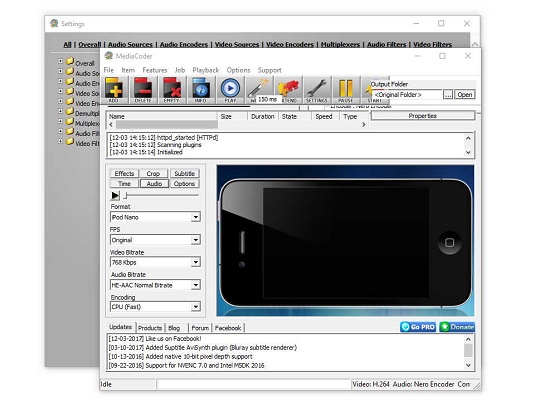Image resolution: width=550 pixels, height=406 pixels.
Task: Open the INFO toolbar icon
Action: pos(201,89)
